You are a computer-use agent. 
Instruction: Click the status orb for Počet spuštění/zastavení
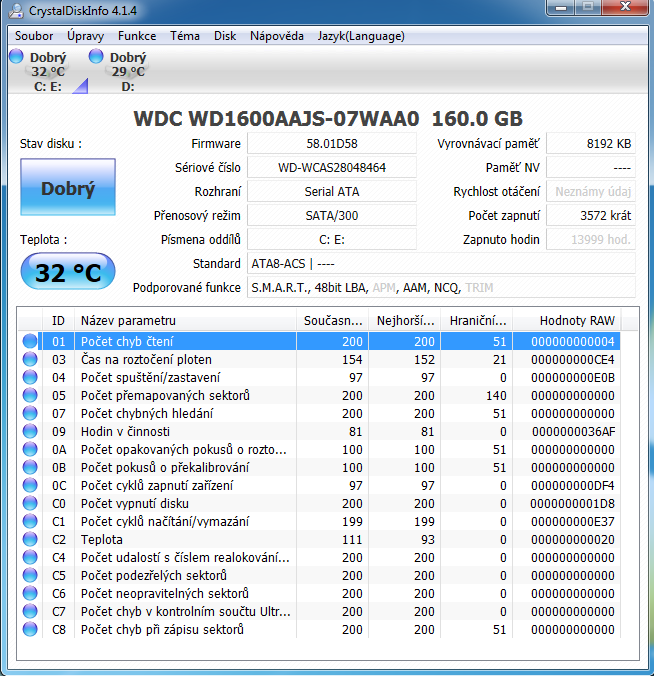(30, 377)
